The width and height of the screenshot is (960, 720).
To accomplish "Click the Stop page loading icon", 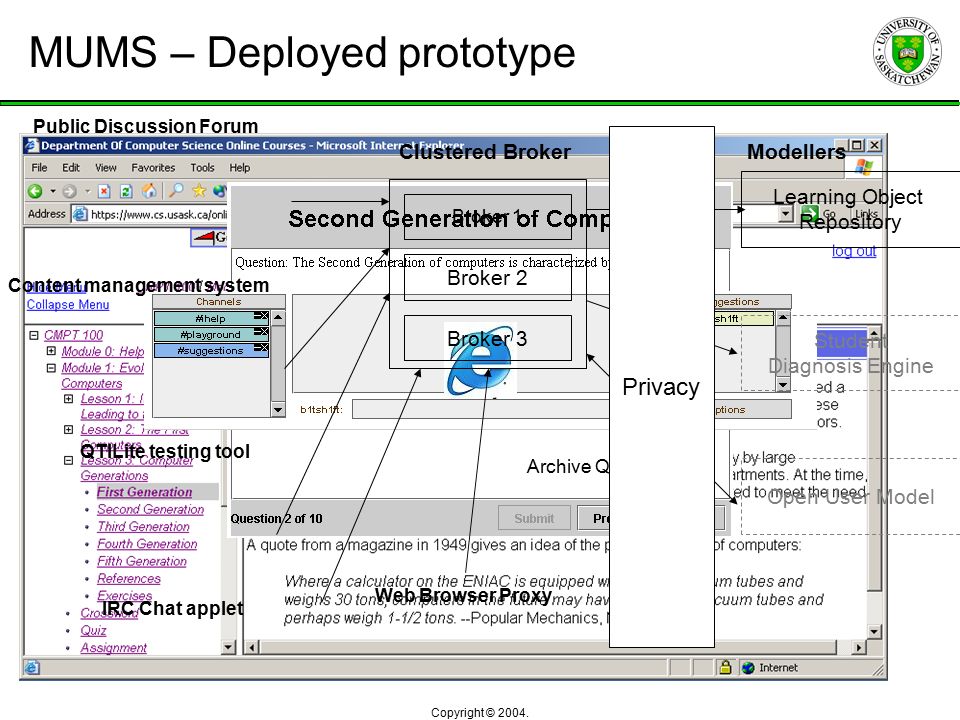I will (104, 191).
